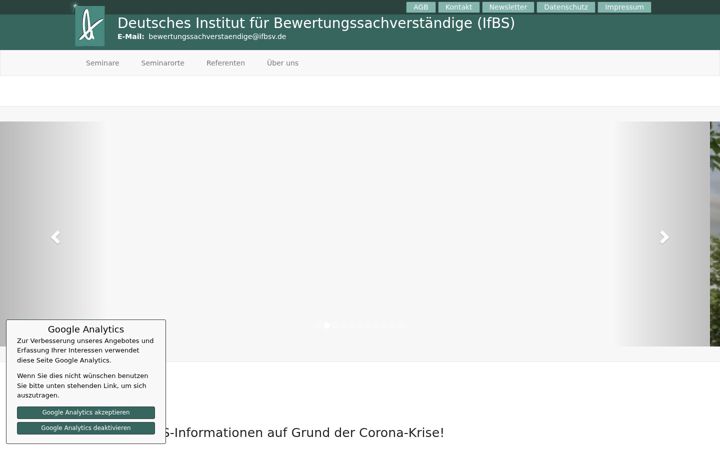Accept Google Analytics tracking

(86, 412)
